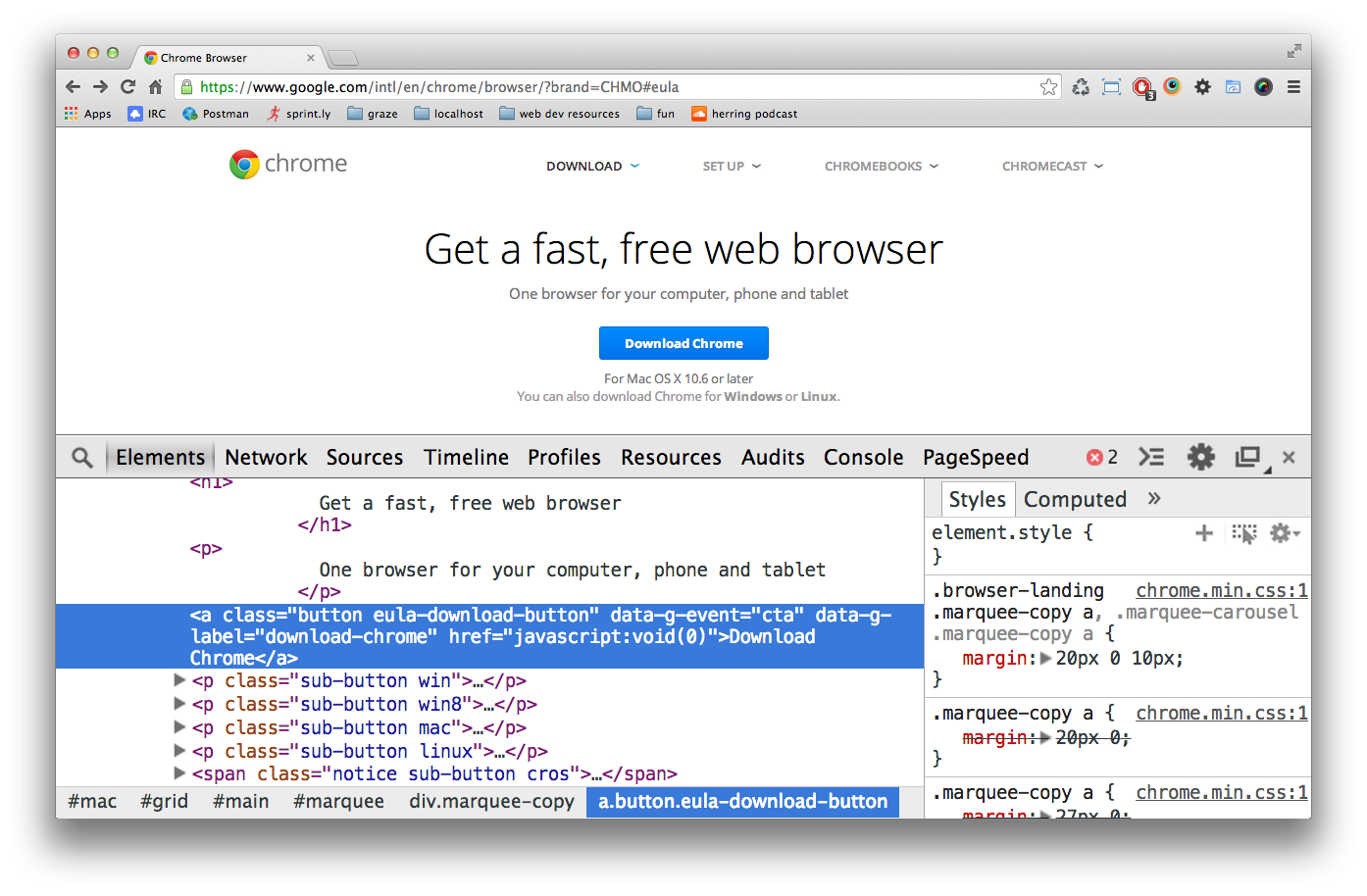Switch to the Network tab
1367x896 pixels.
tap(266, 458)
